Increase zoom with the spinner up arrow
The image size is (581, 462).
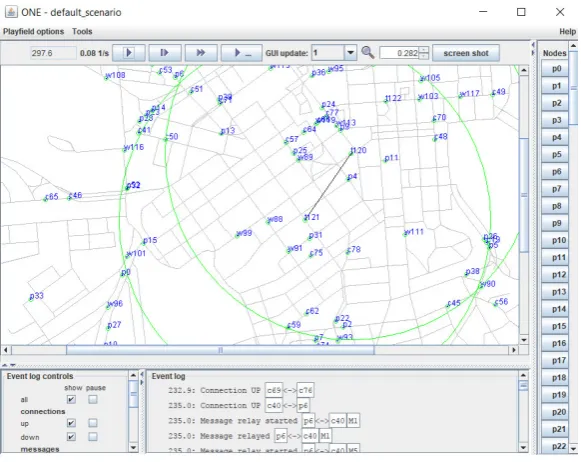click(424, 50)
